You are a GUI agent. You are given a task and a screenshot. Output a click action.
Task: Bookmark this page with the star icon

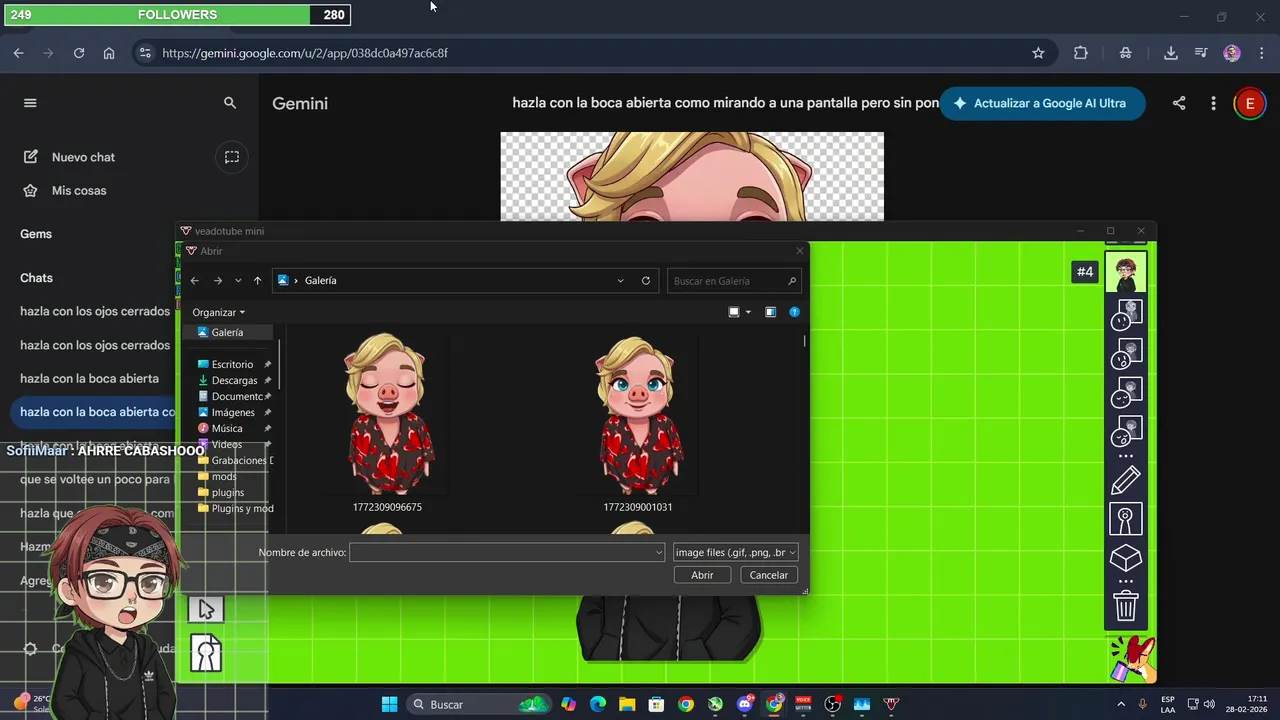(x=1038, y=53)
